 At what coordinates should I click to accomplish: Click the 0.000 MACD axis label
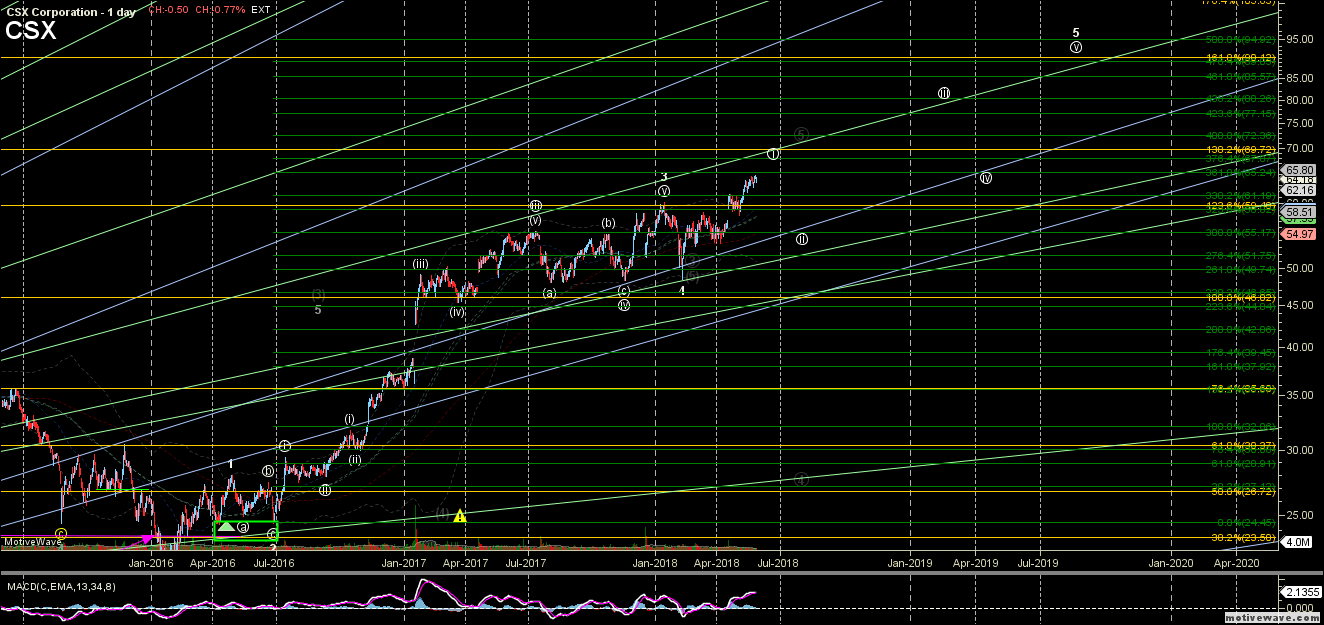[x=1299, y=607]
